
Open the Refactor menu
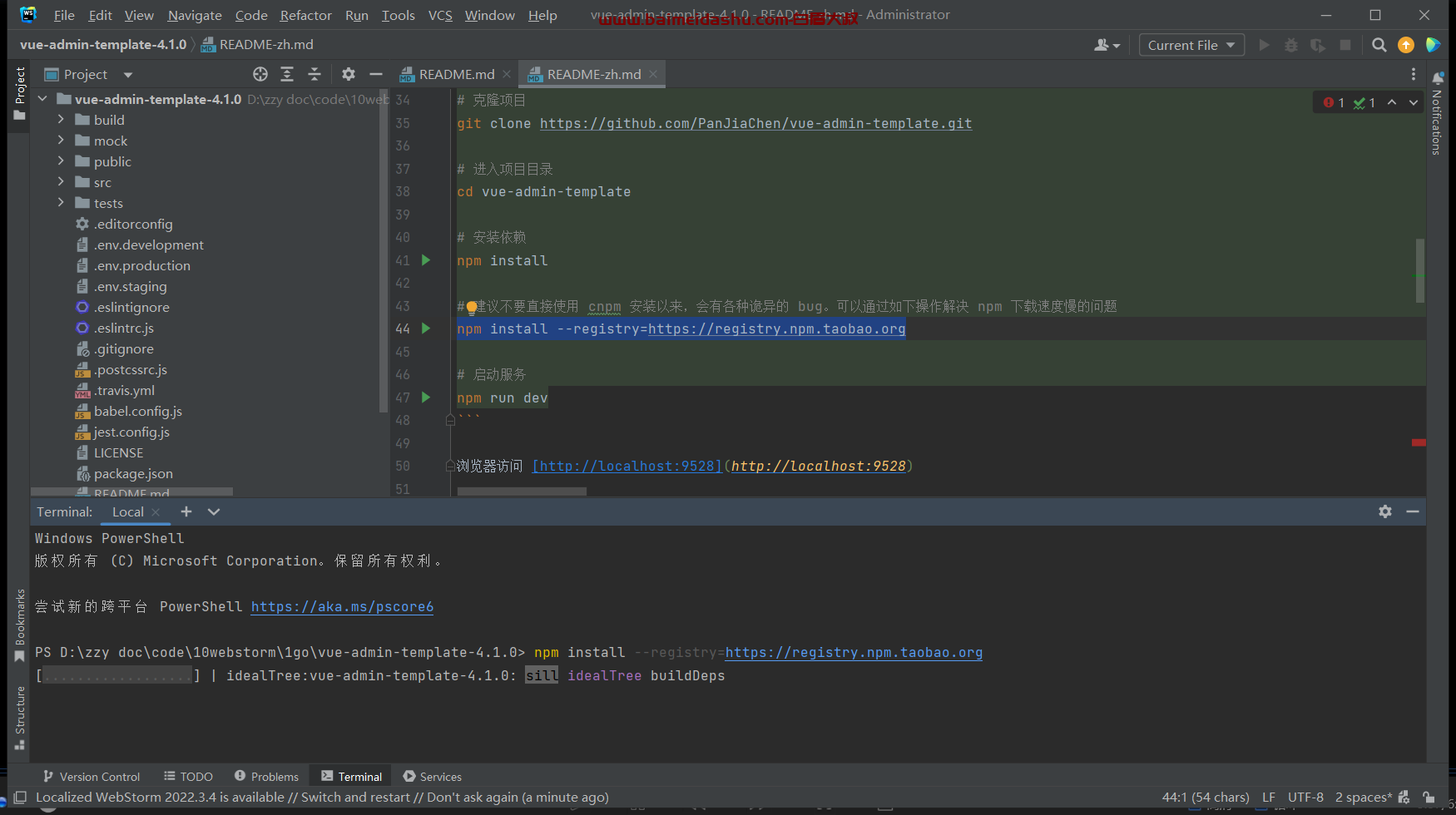305,15
